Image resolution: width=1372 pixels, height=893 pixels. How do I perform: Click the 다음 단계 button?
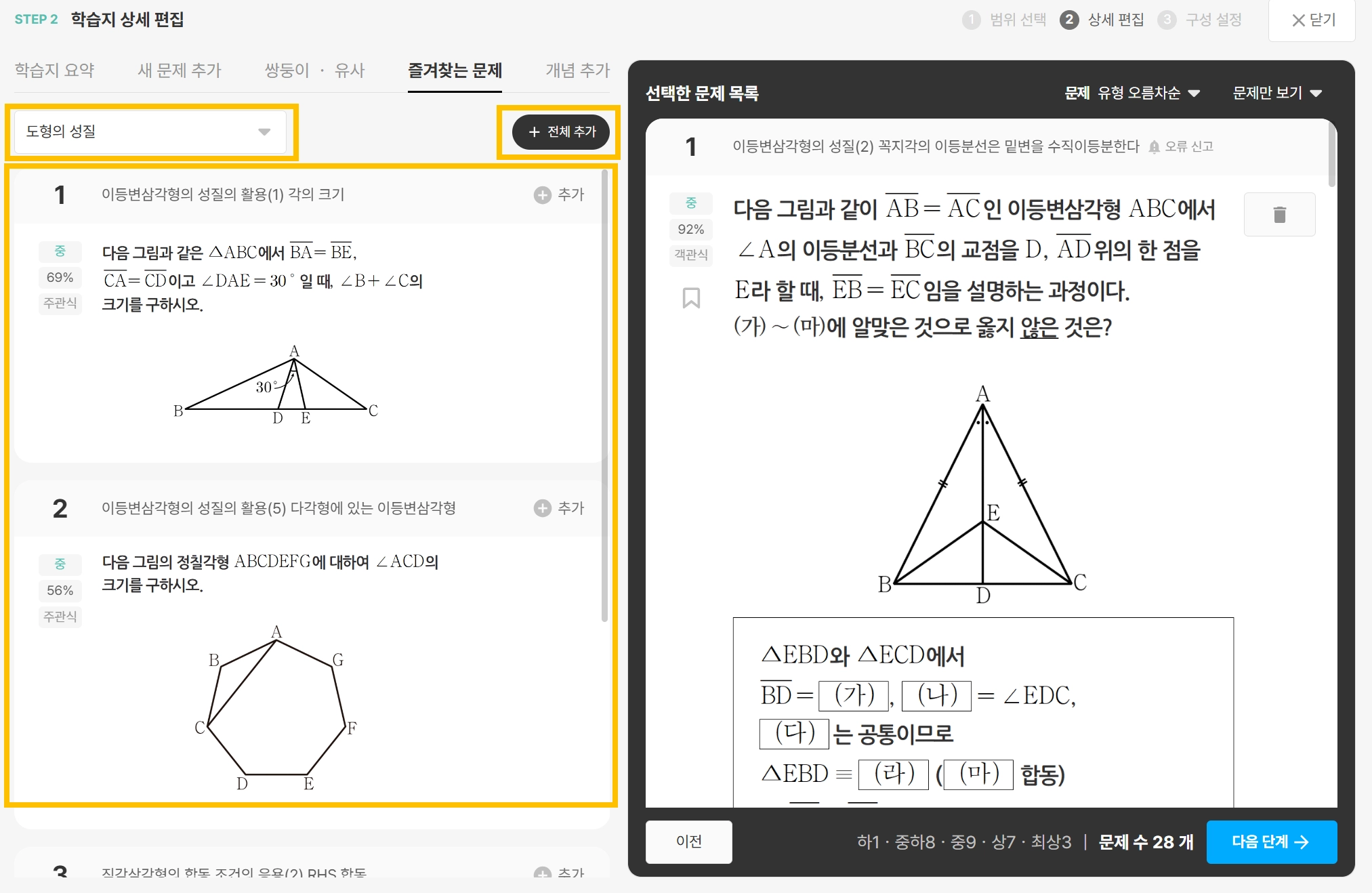tap(1271, 842)
